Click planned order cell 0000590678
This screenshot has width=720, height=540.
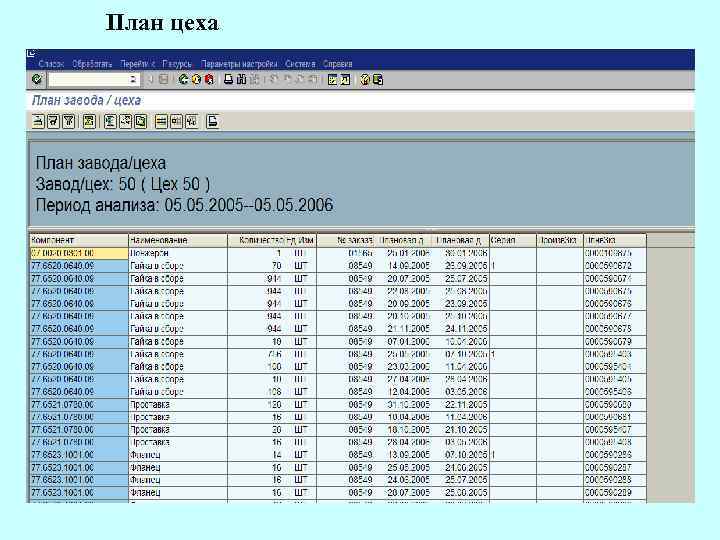[x=615, y=329]
